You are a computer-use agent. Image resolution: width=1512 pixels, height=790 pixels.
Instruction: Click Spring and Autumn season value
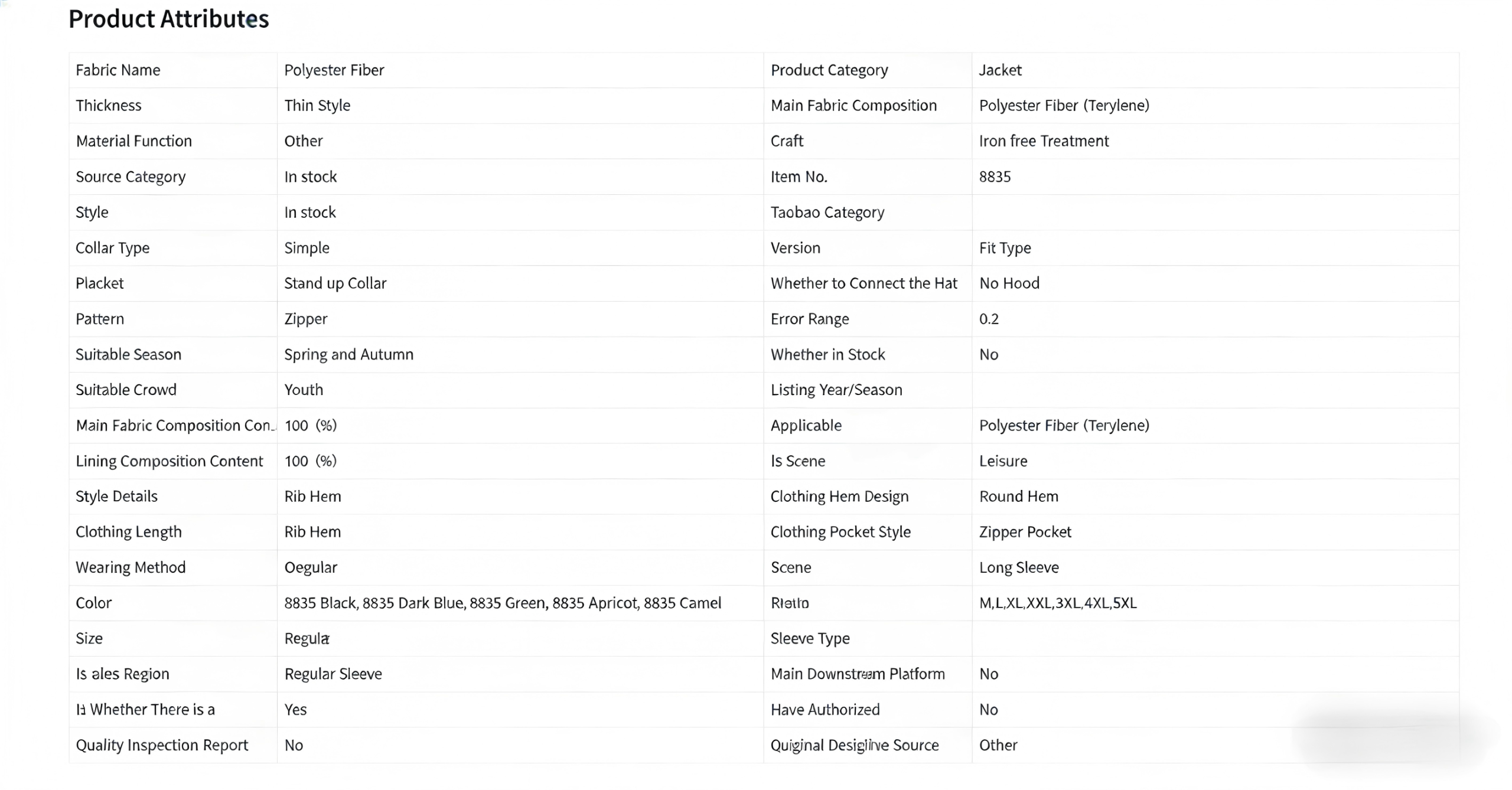(348, 354)
